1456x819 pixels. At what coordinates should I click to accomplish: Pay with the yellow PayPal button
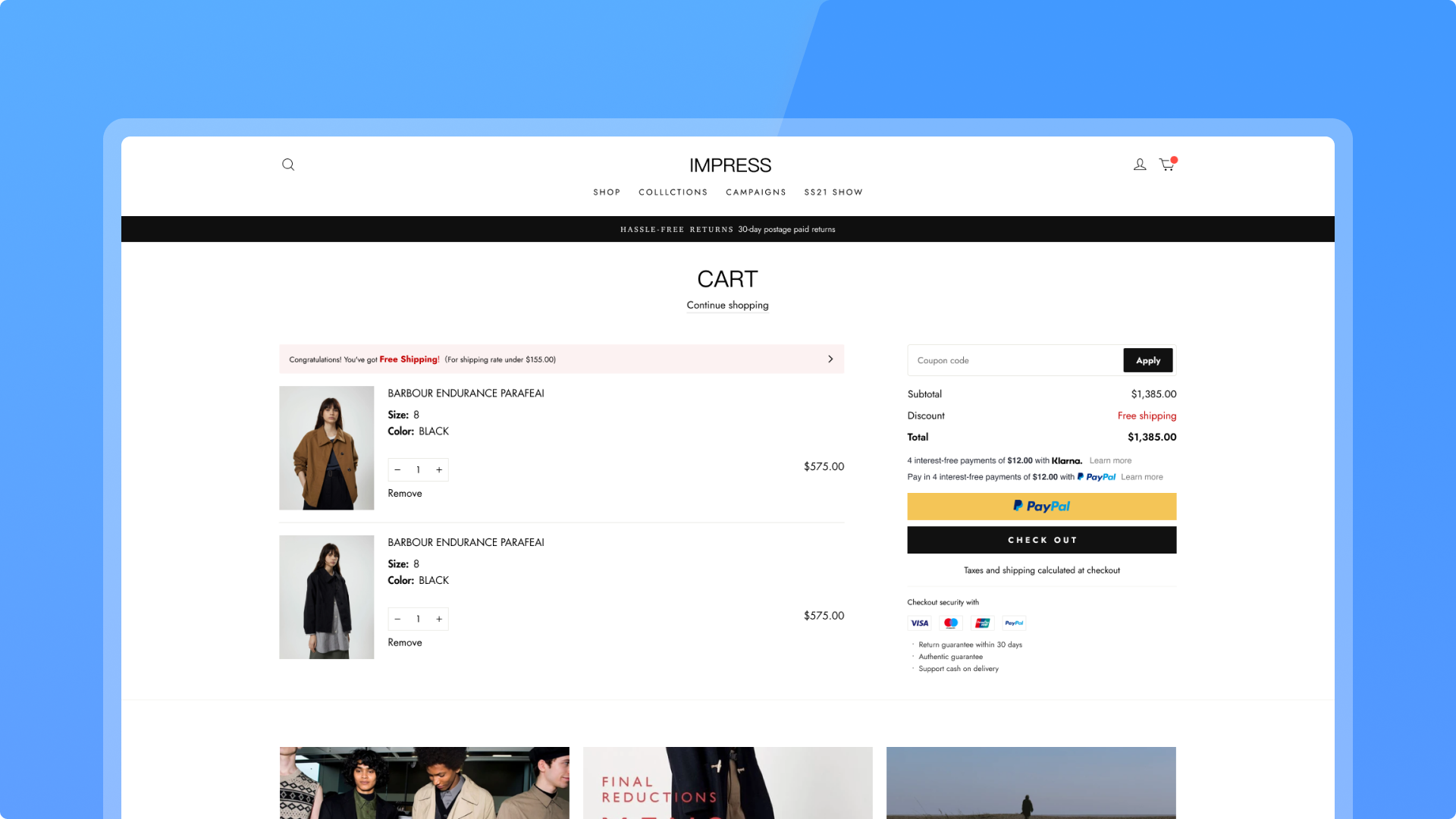(x=1041, y=507)
